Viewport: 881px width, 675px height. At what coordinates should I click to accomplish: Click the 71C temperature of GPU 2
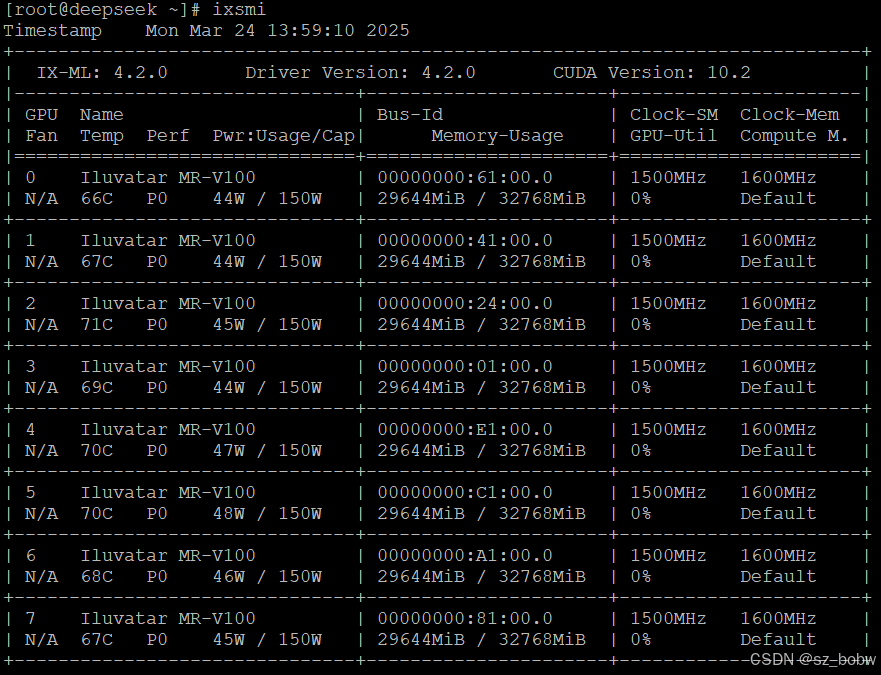point(97,324)
